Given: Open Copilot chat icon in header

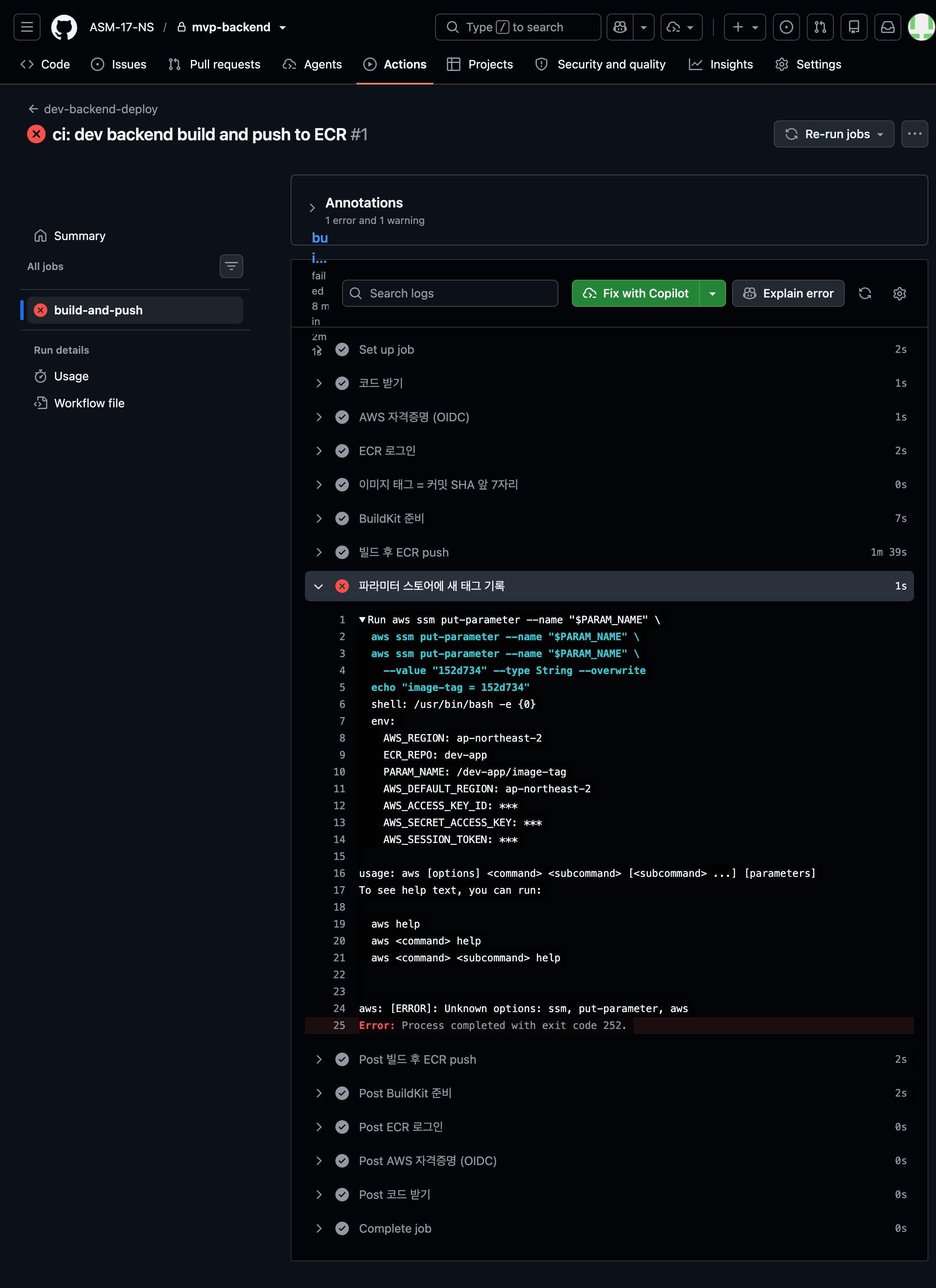Looking at the screenshot, I should tap(620, 27).
